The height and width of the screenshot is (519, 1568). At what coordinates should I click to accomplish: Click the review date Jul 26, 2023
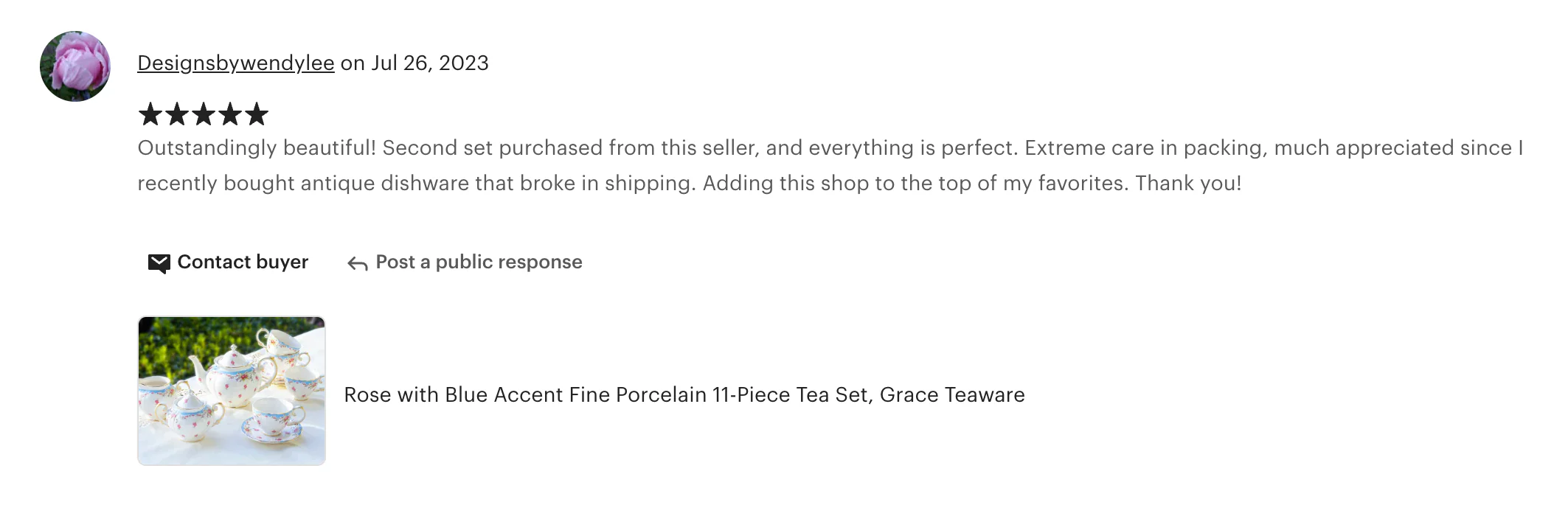pyautogui.click(x=430, y=63)
